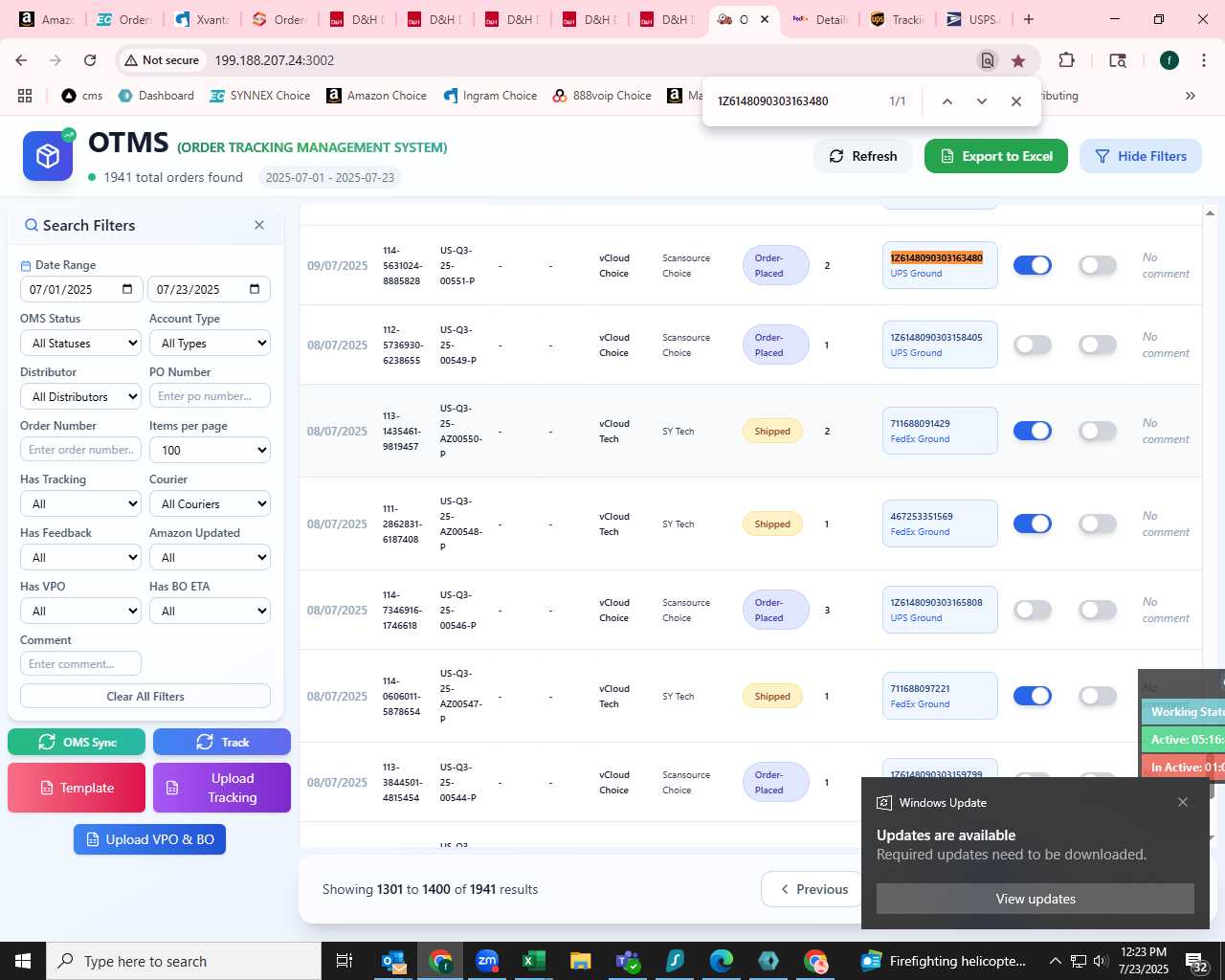Turn off first toggle for order 00551-P

pyautogui.click(x=1033, y=265)
